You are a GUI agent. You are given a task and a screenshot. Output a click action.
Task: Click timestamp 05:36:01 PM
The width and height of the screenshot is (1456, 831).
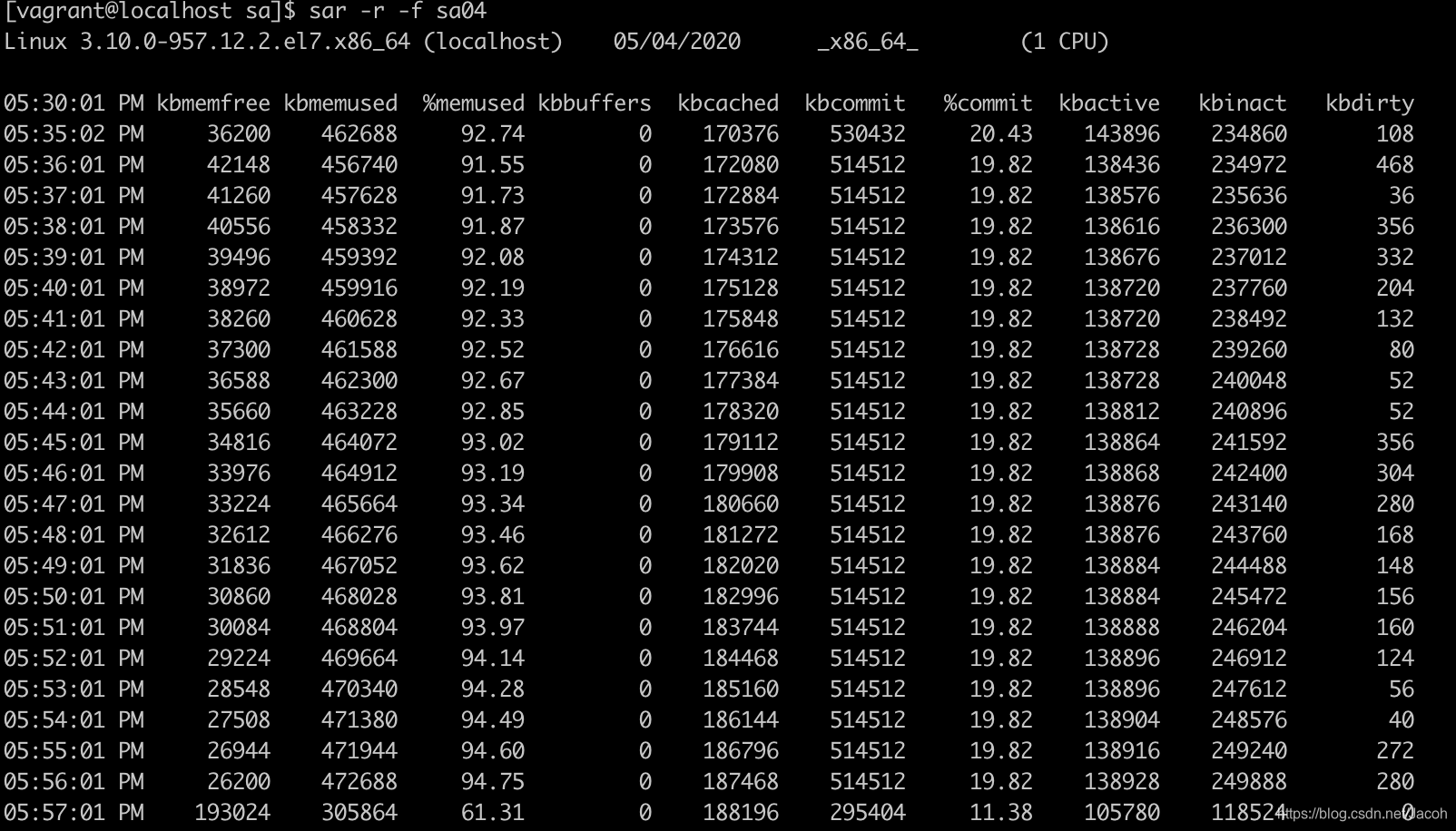pyautogui.click(x=74, y=165)
